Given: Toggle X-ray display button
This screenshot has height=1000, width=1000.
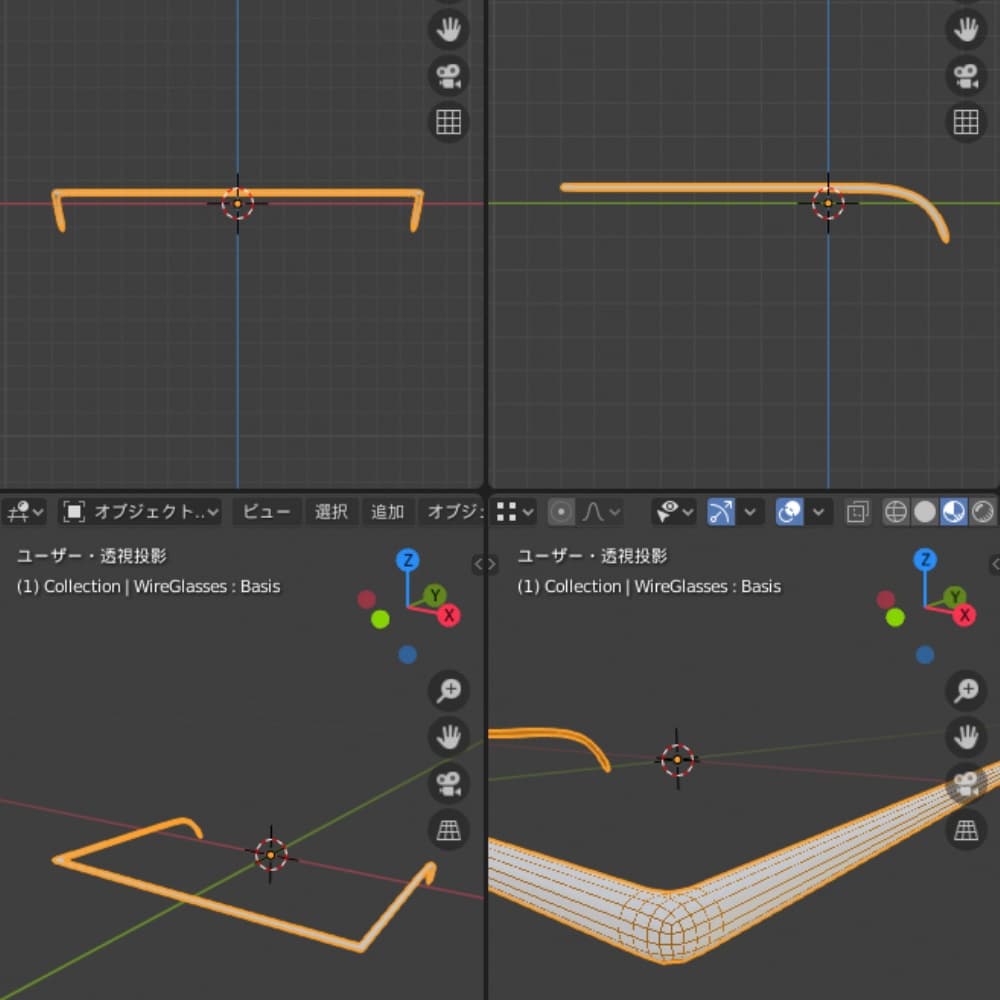Looking at the screenshot, I should click(857, 512).
